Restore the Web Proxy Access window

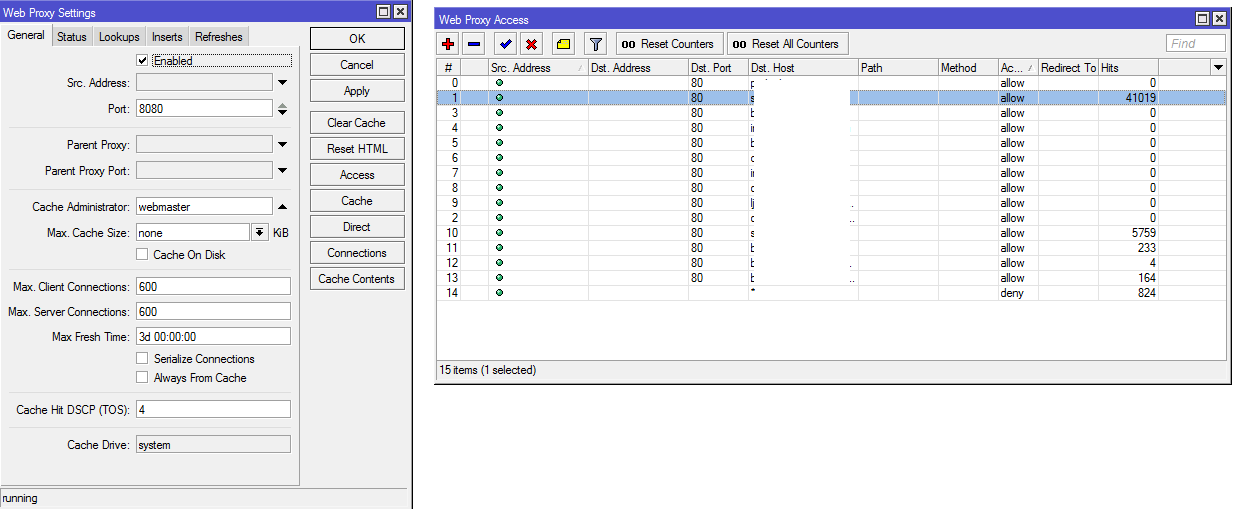click(1203, 19)
